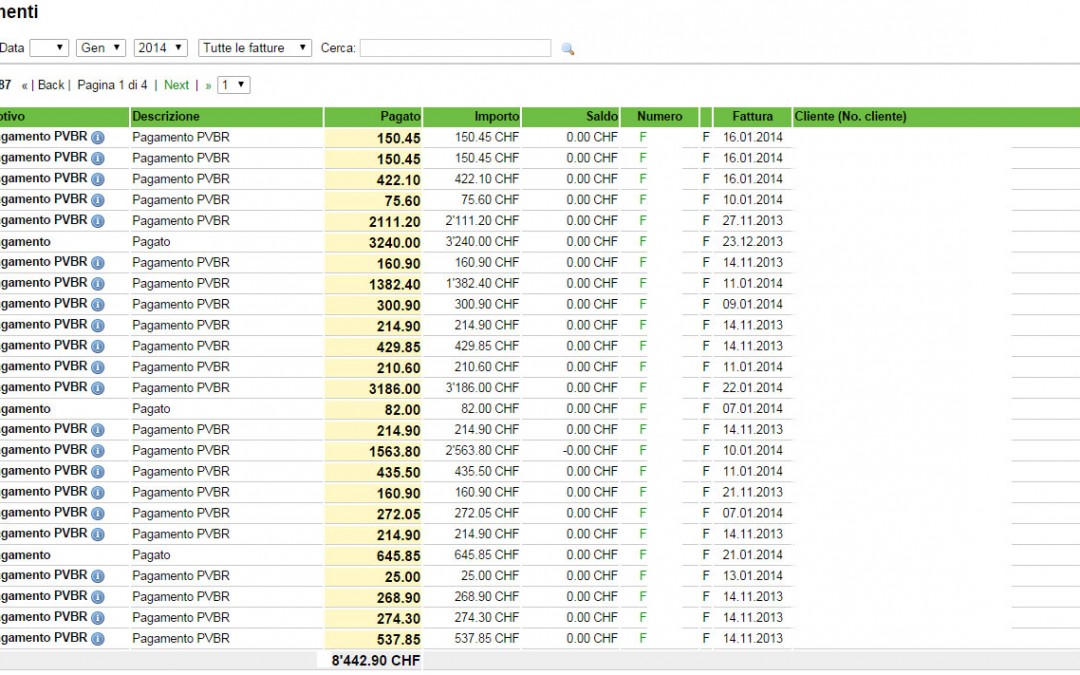Image resolution: width=1080 pixels, height=675 pixels.
Task: Show info for the 1382.40 PVBR payment
Action: [97, 284]
